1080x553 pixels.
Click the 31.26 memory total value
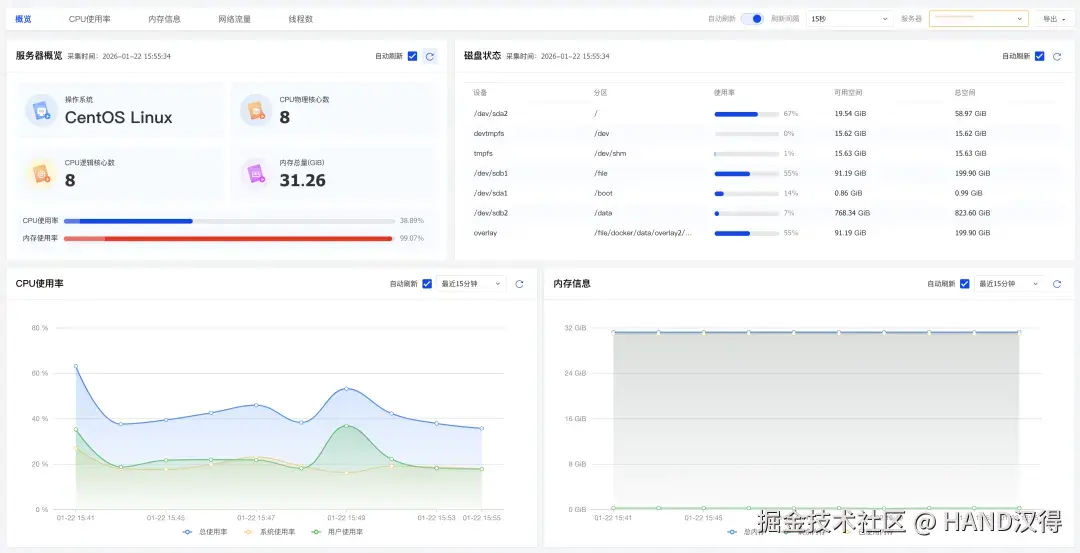point(302,180)
